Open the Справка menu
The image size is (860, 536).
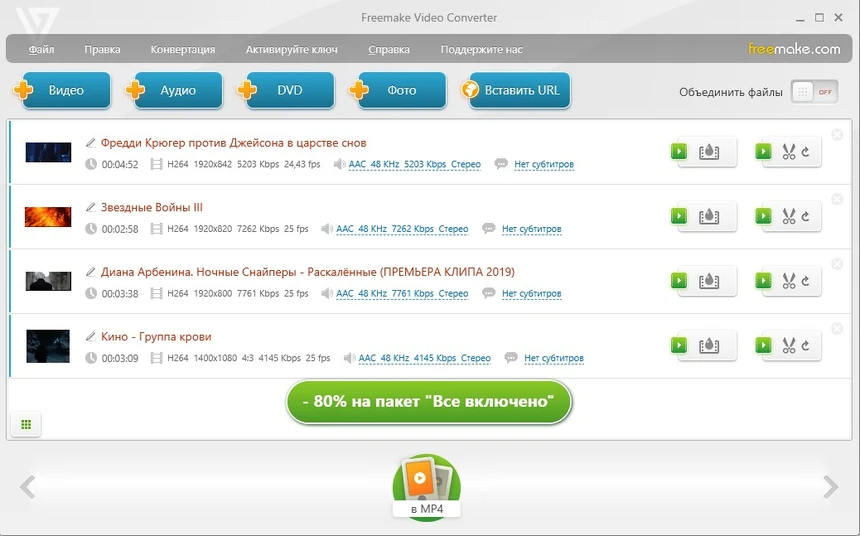[x=389, y=49]
